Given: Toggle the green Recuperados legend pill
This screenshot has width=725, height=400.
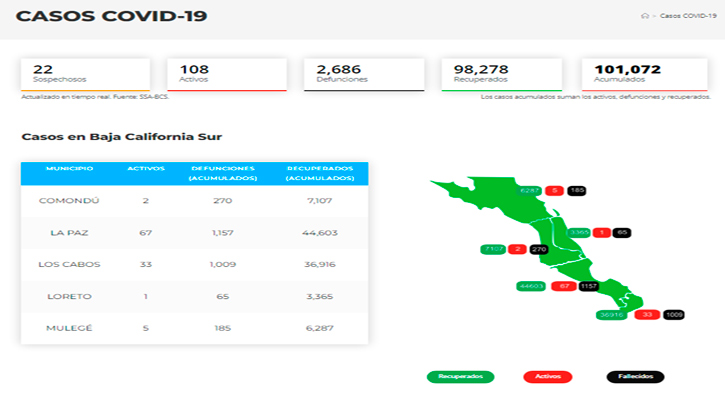Looking at the screenshot, I should pos(461,377).
